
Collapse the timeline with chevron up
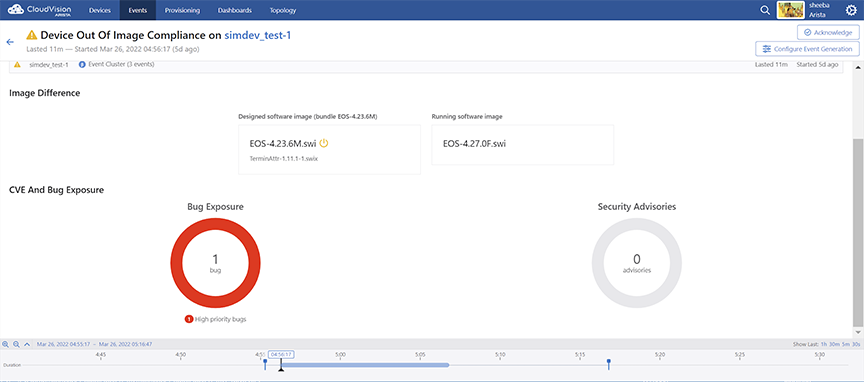tap(26, 344)
